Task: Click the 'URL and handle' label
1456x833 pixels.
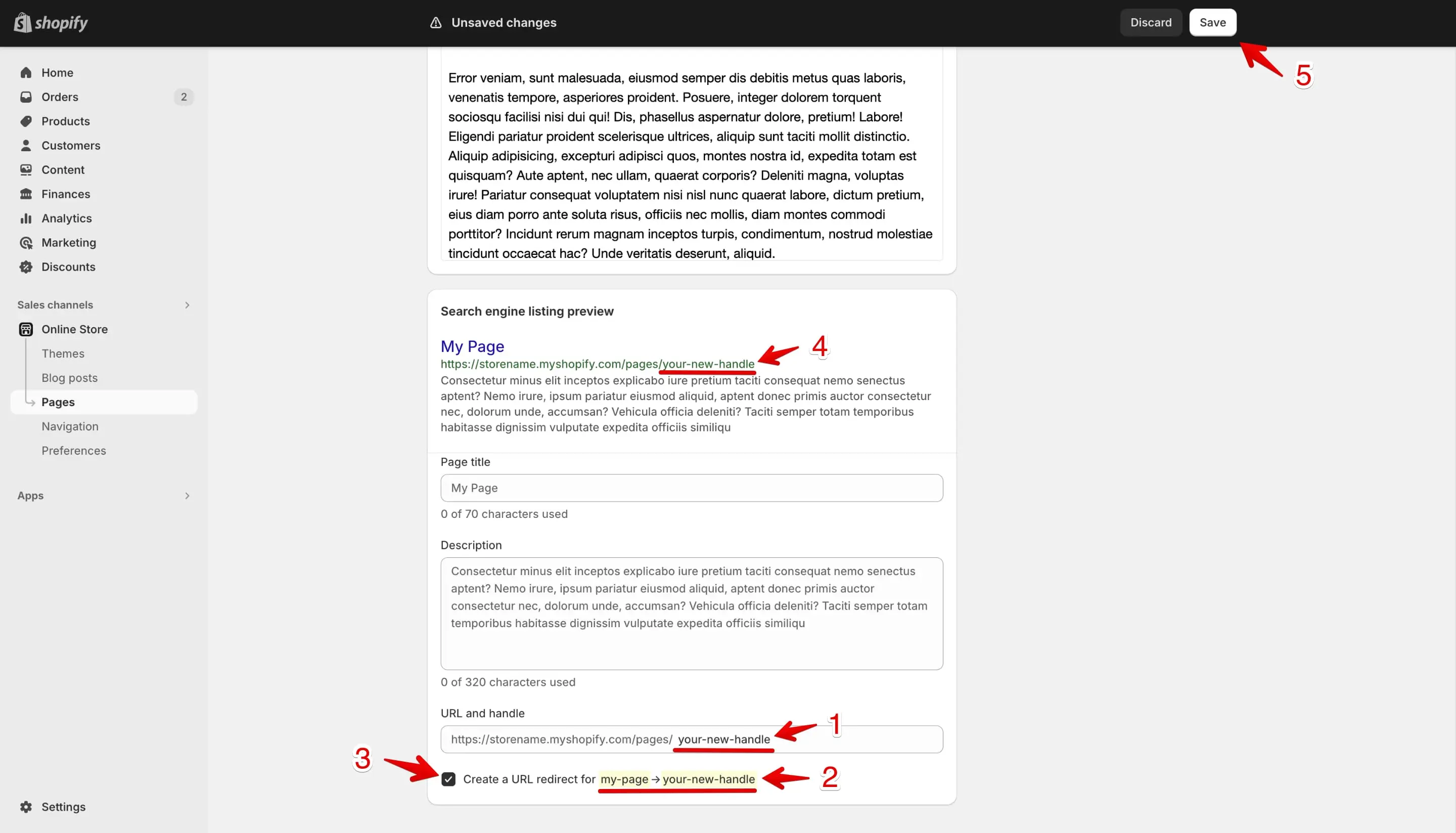Action: (482, 714)
